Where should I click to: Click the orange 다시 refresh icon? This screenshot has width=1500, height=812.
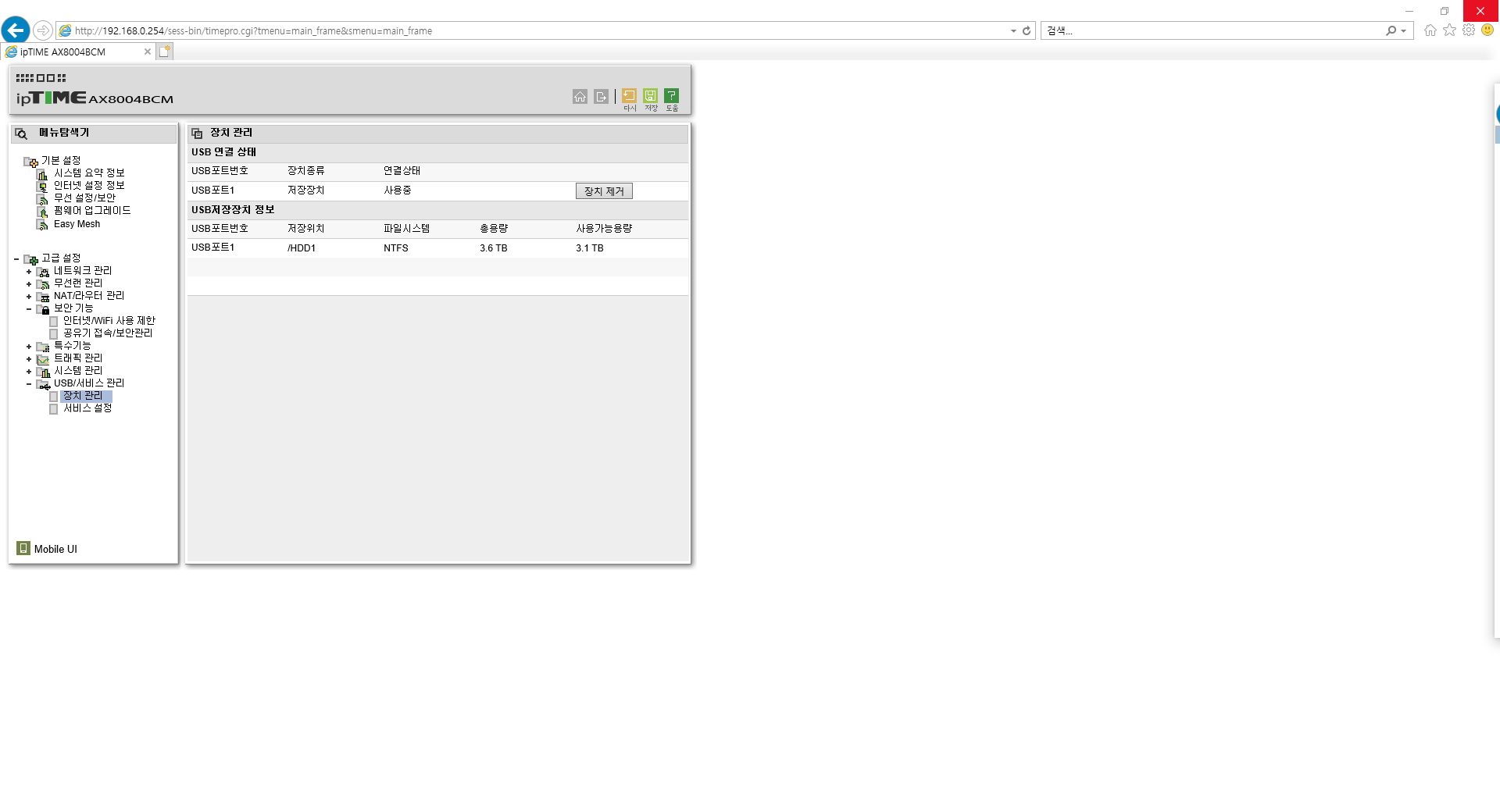[629, 96]
